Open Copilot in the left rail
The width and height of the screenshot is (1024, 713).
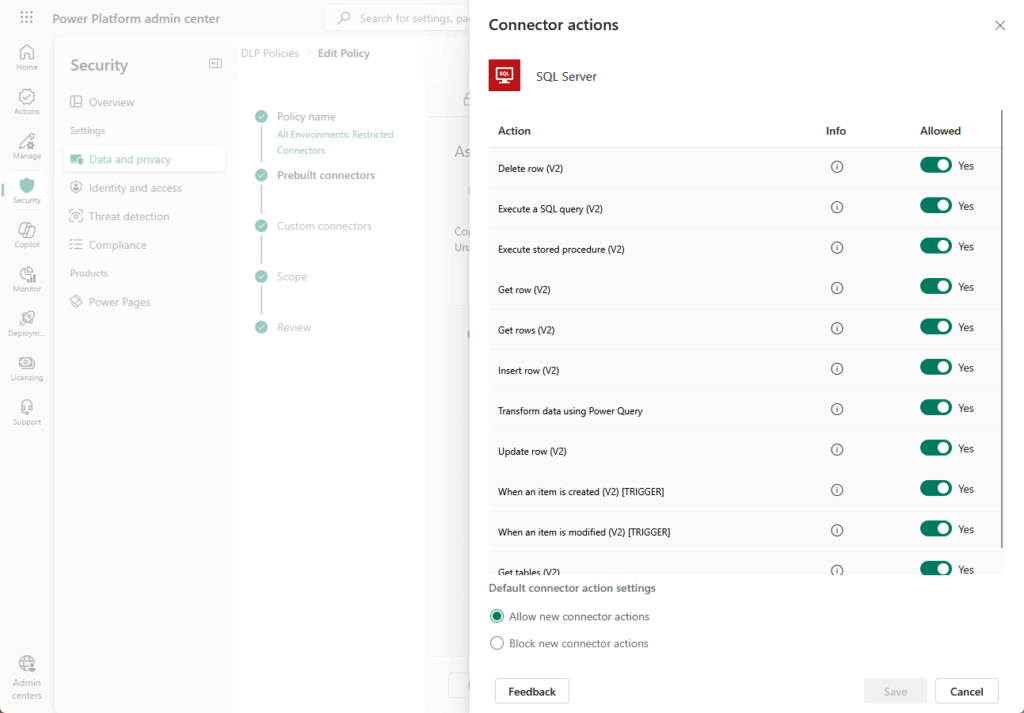pyautogui.click(x=27, y=235)
